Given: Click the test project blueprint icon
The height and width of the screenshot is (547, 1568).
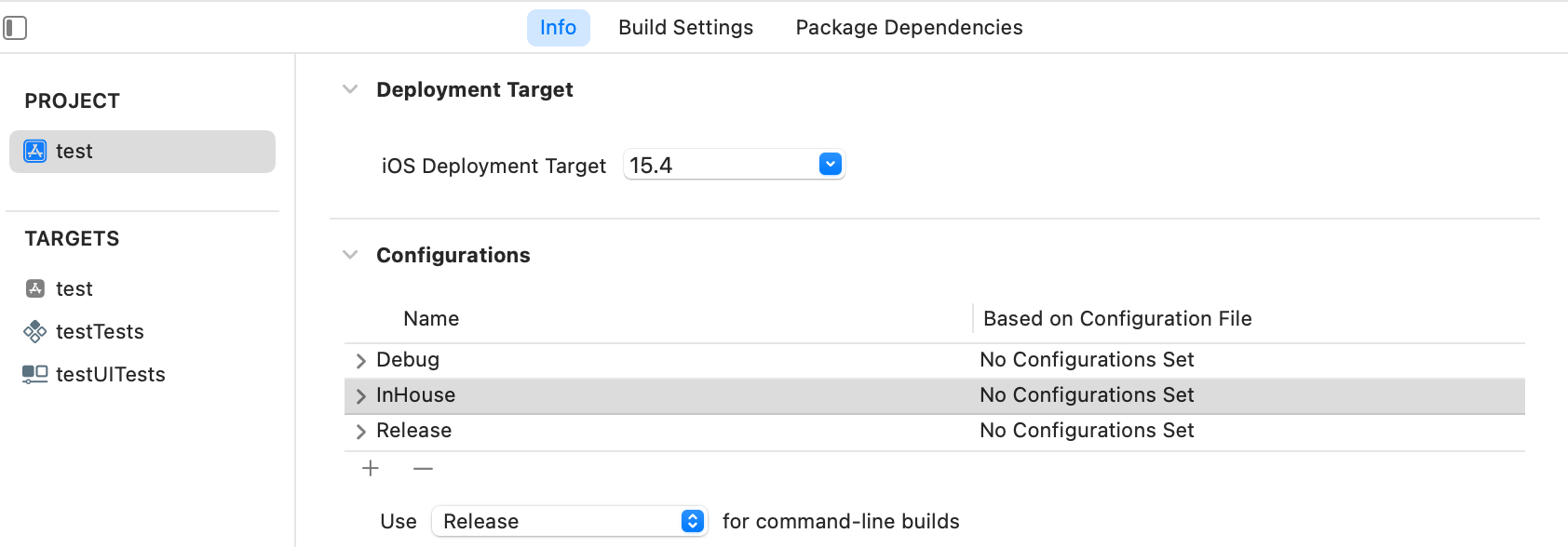Looking at the screenshot, I should pyautogui.click(x=35, y=152).
